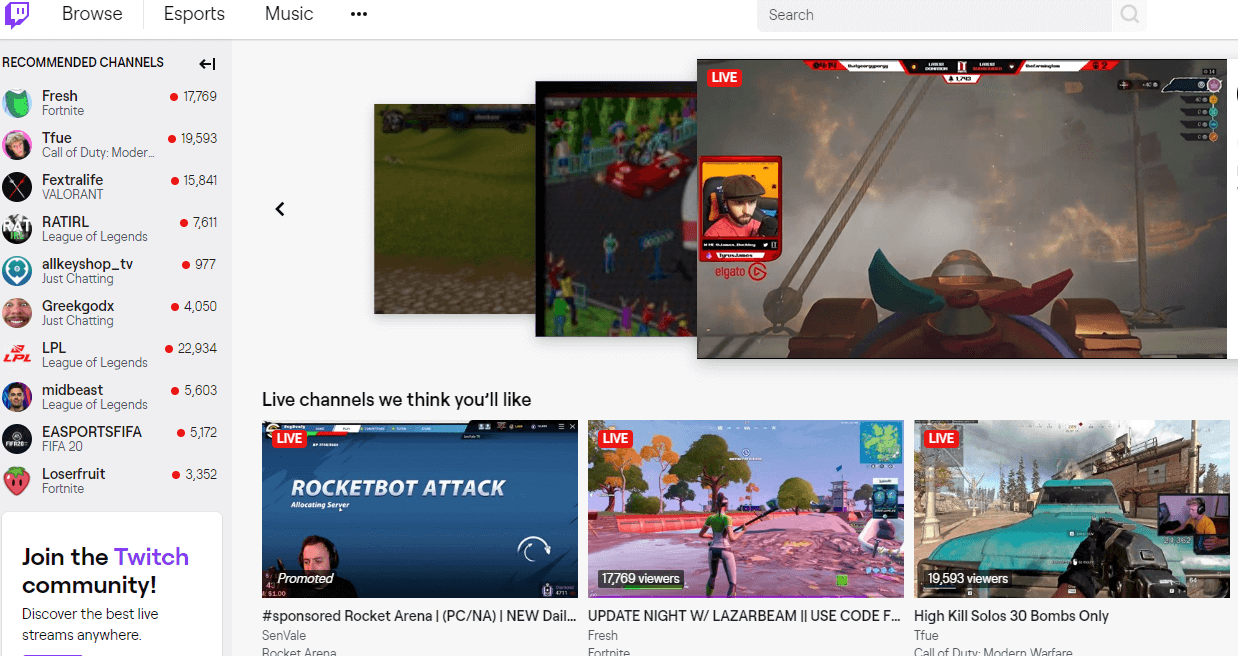Select the grassy game carousel thumbnail
The image size is (1238, 656).
[454, 208]
